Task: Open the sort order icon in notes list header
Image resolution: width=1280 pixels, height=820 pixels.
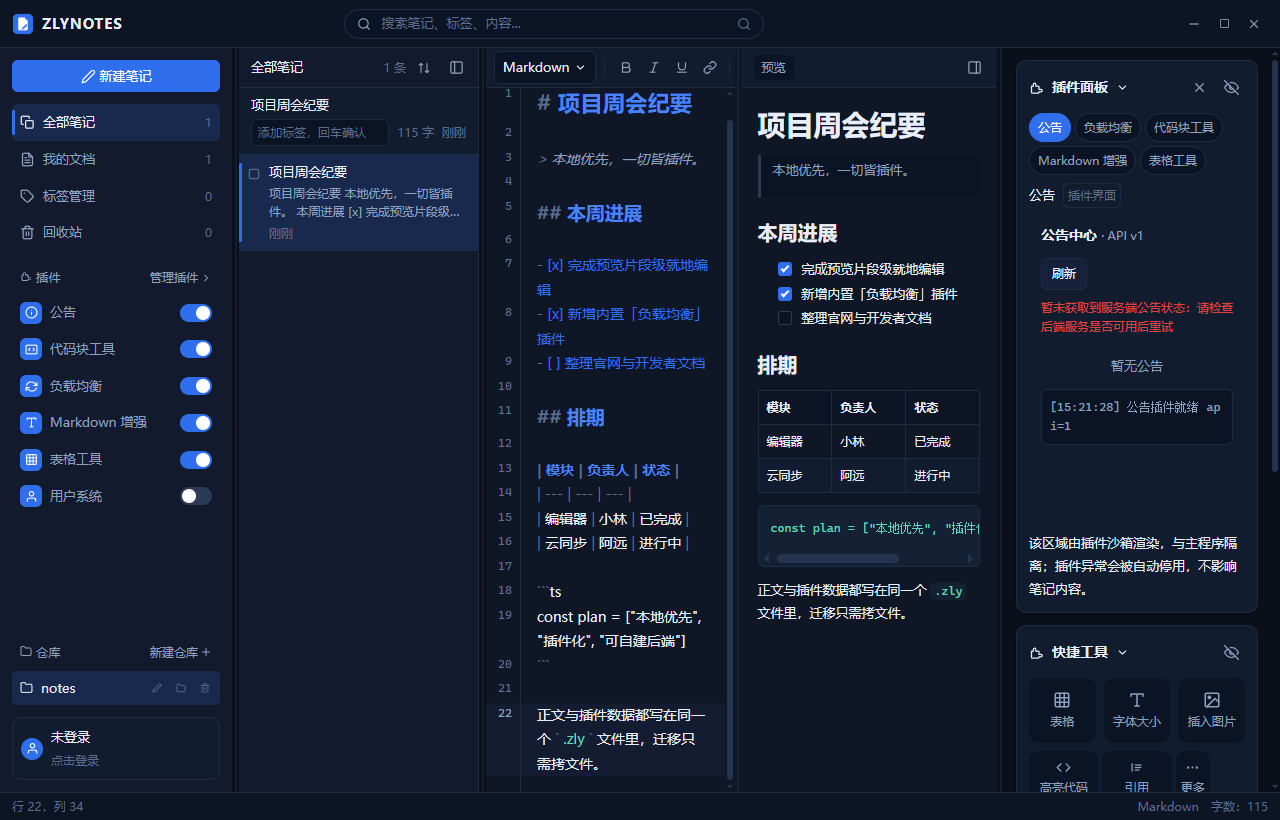Action: pyautogui.click(x=424, y=68)
